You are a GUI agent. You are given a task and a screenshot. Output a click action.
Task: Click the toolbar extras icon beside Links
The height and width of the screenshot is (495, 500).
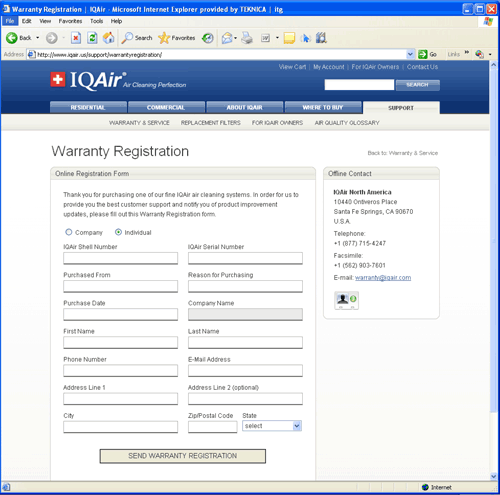479,54
